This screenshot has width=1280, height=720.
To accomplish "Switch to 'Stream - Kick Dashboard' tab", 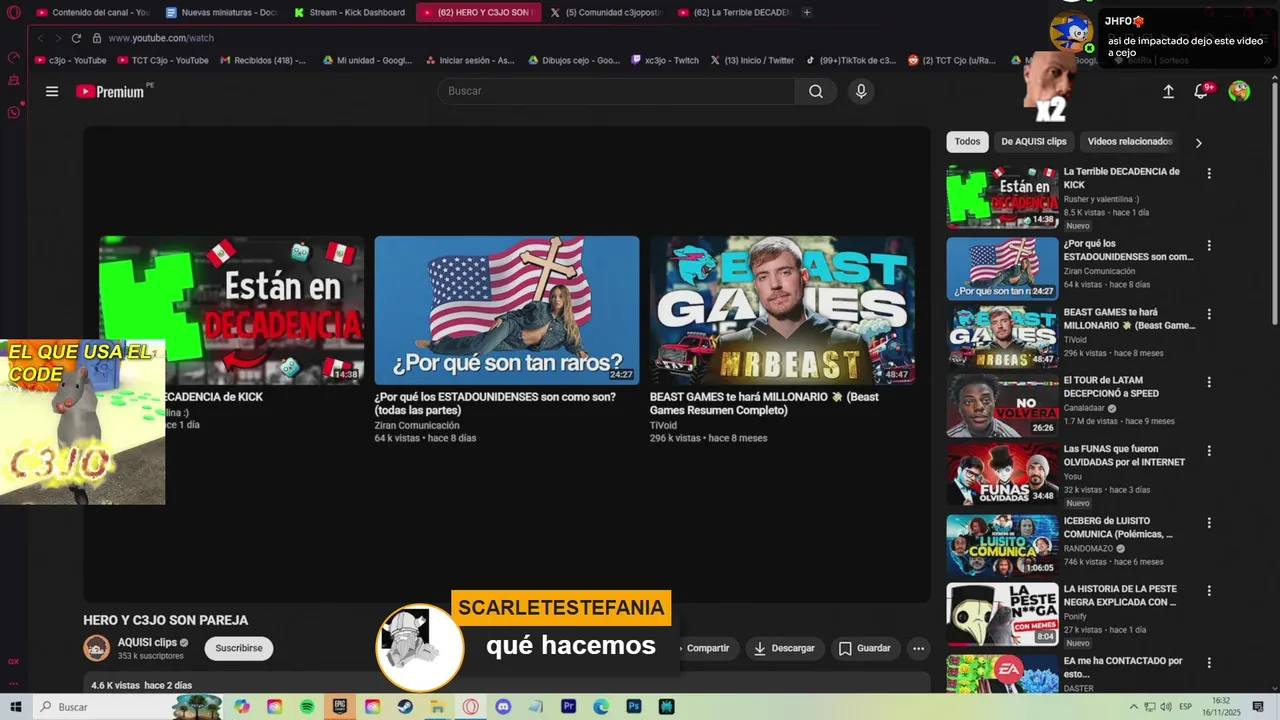I will (349, 12).
